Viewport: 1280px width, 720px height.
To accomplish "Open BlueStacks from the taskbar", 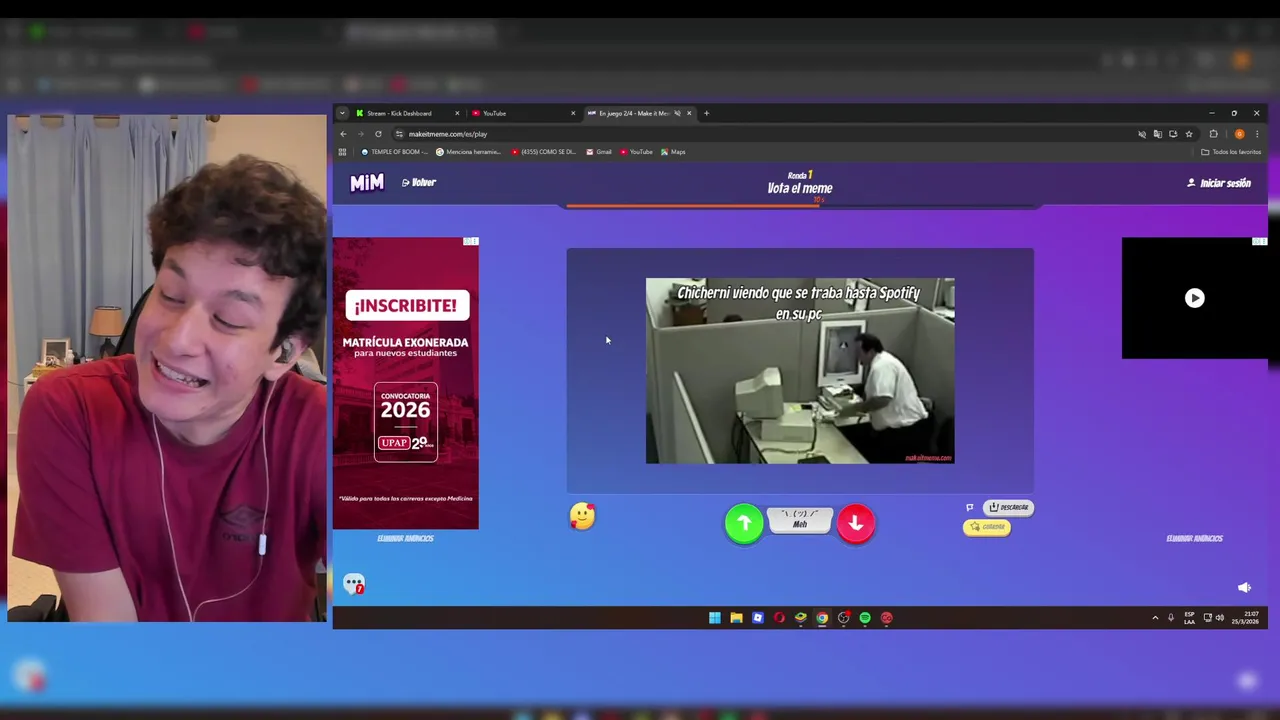I will [800, 618].
